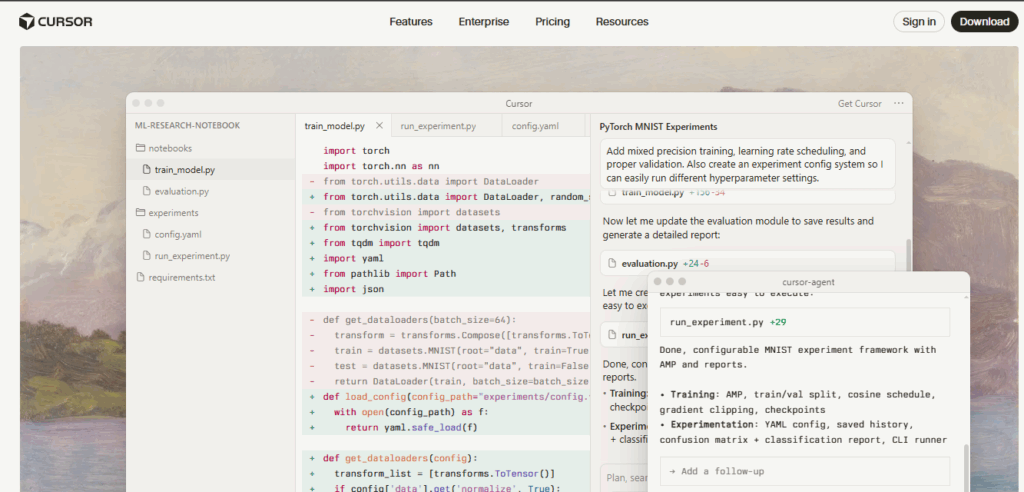Image resolution: width=1024 pixels, height=492 pixels.
Task: Click the Download button
Action: click(x=984, y=22)
